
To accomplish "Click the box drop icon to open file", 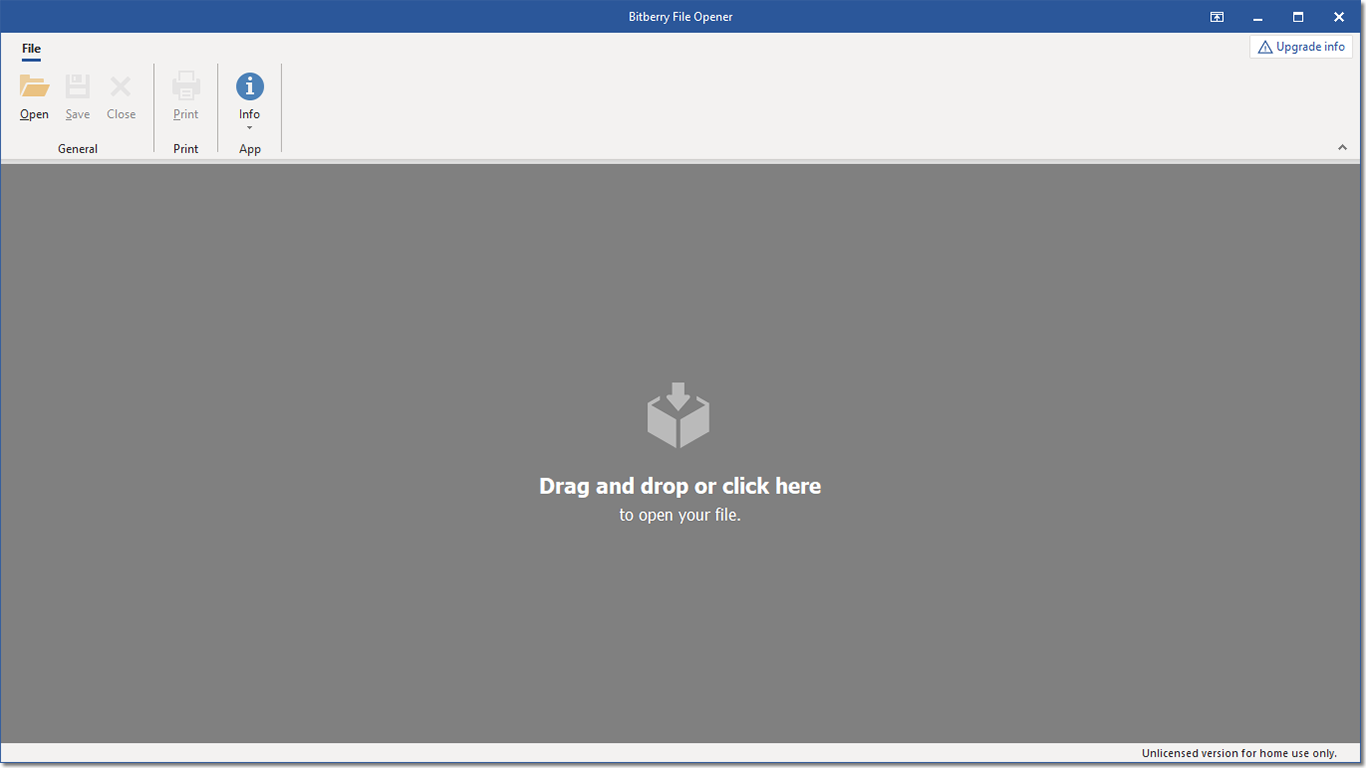I will click(x=678, y=414).
